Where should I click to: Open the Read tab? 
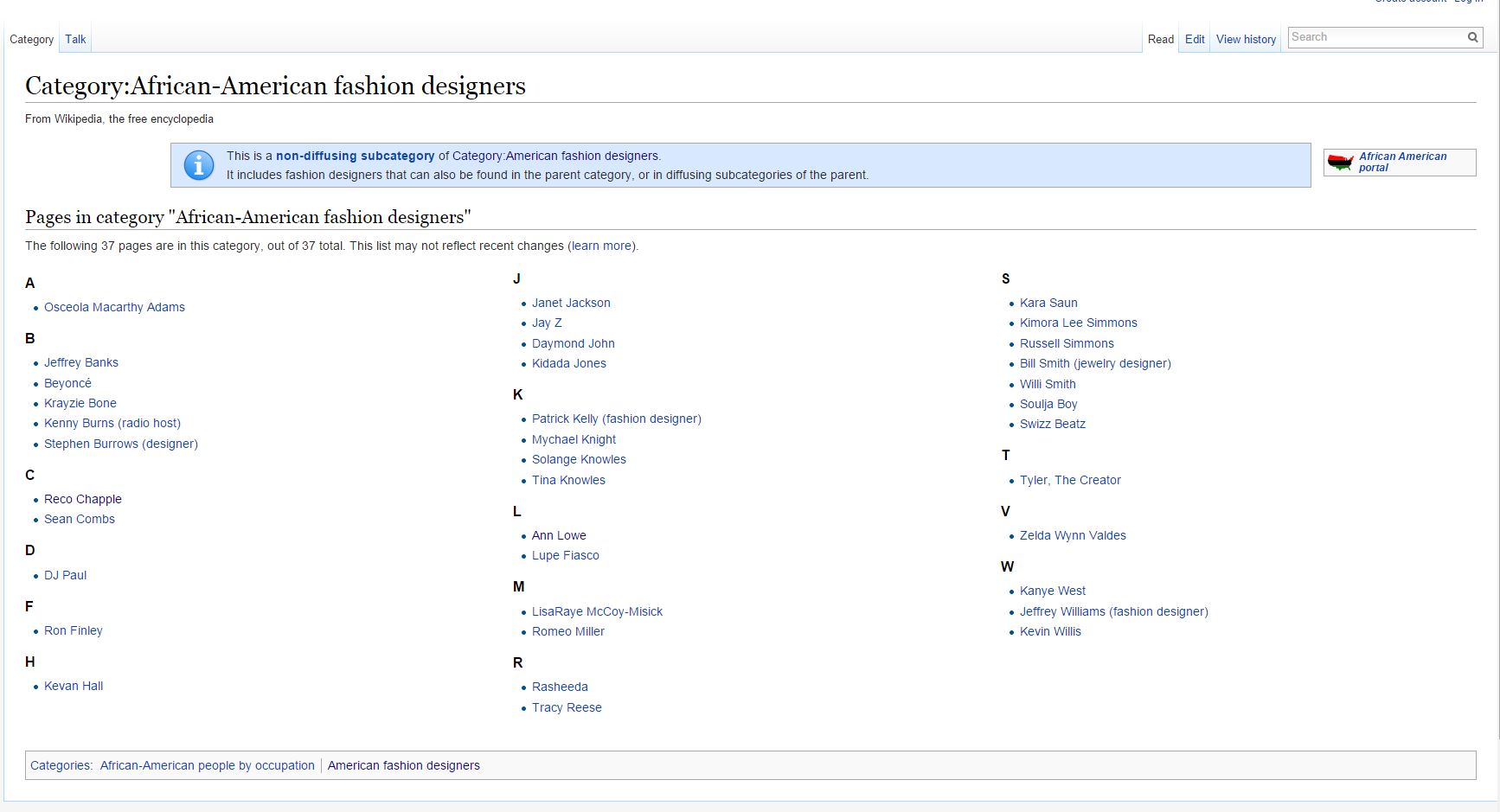click(1161, 39)
